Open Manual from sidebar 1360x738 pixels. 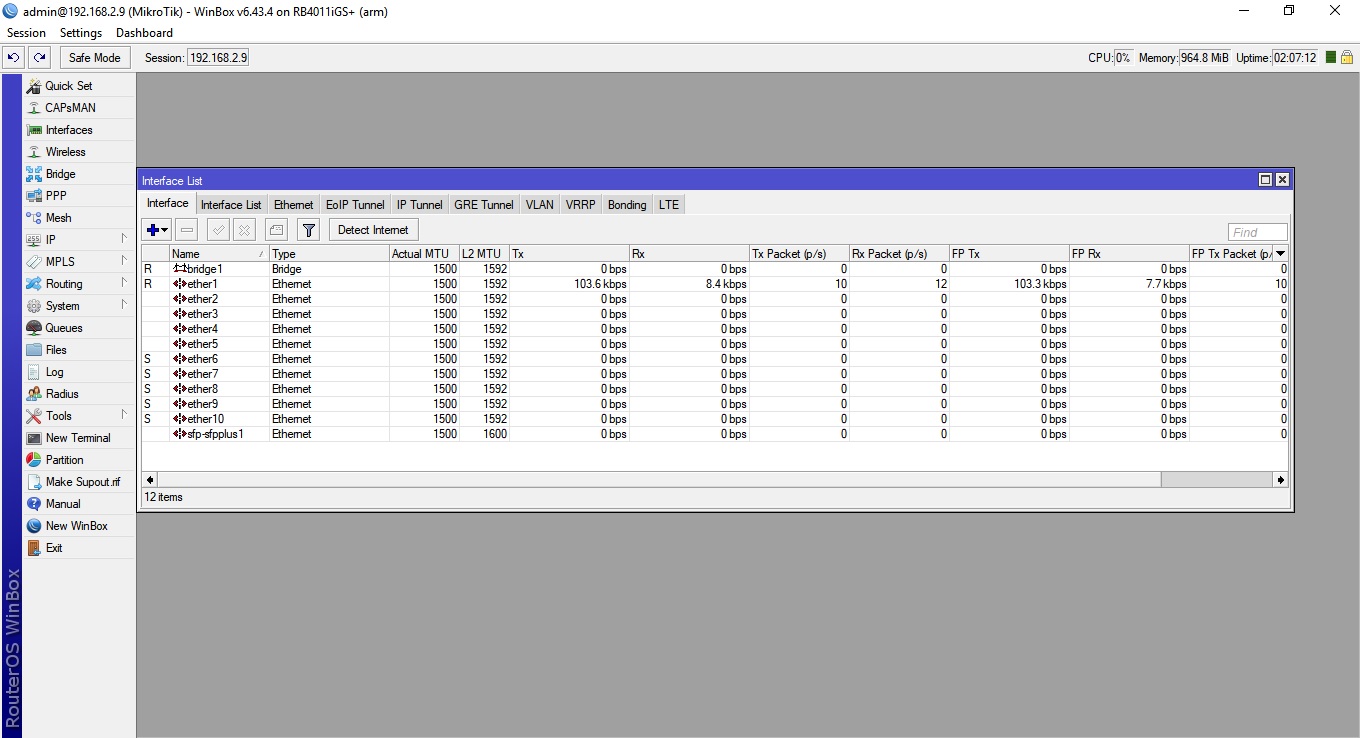(x=79, y=504)
